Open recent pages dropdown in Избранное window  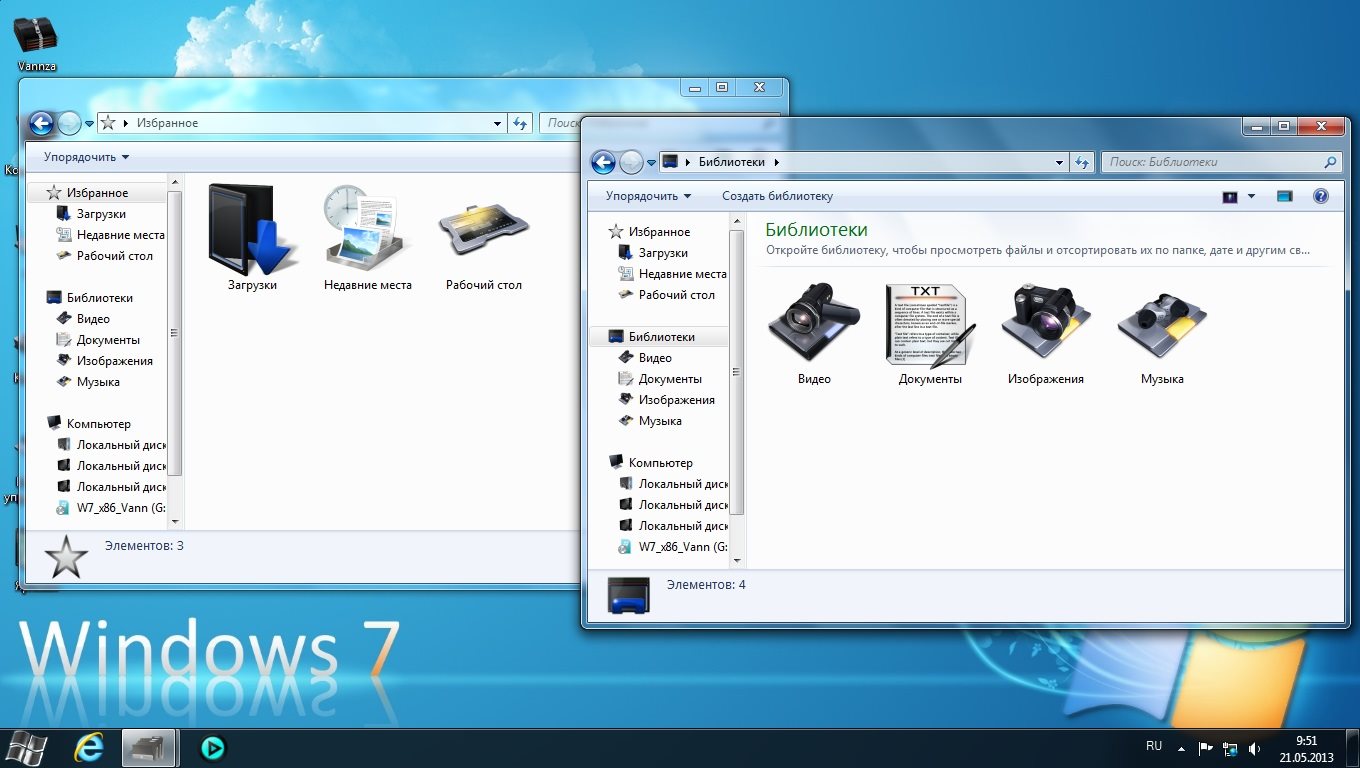[x=89, y=124]
